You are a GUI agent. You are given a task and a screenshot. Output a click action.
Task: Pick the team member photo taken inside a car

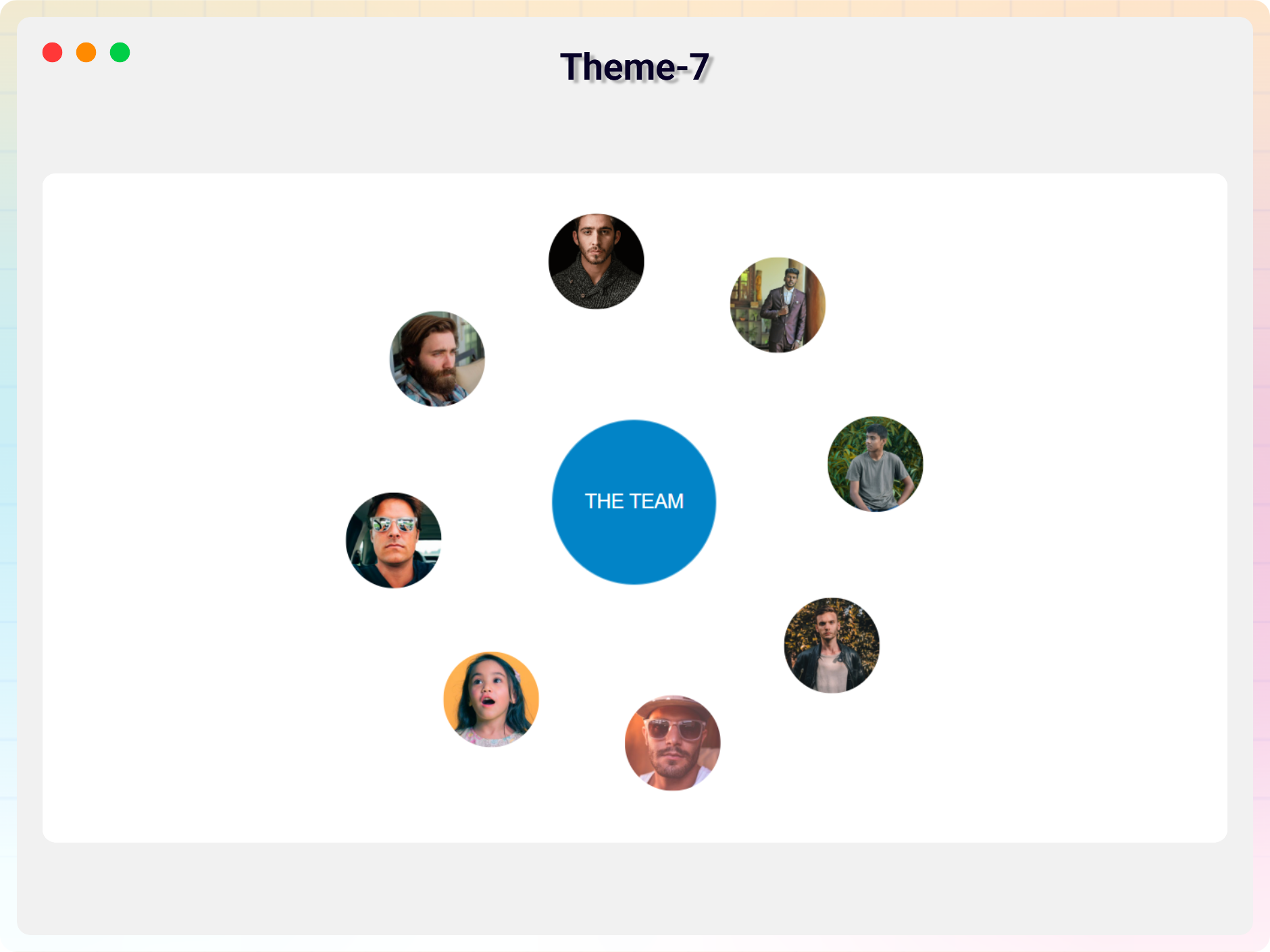394,540
